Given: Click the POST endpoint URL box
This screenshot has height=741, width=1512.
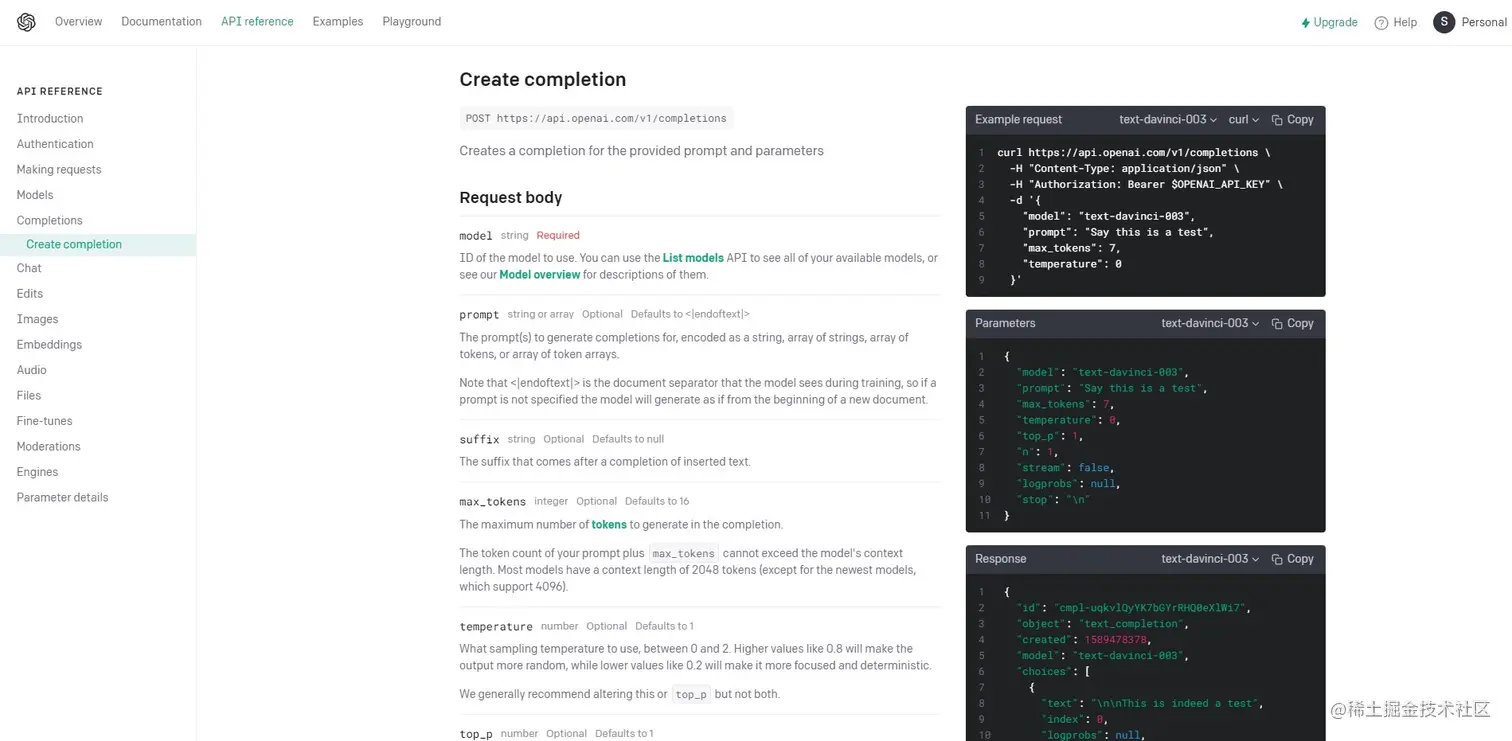Looking at the screenshot, I should pyautogui.click(x=596, y=119).
